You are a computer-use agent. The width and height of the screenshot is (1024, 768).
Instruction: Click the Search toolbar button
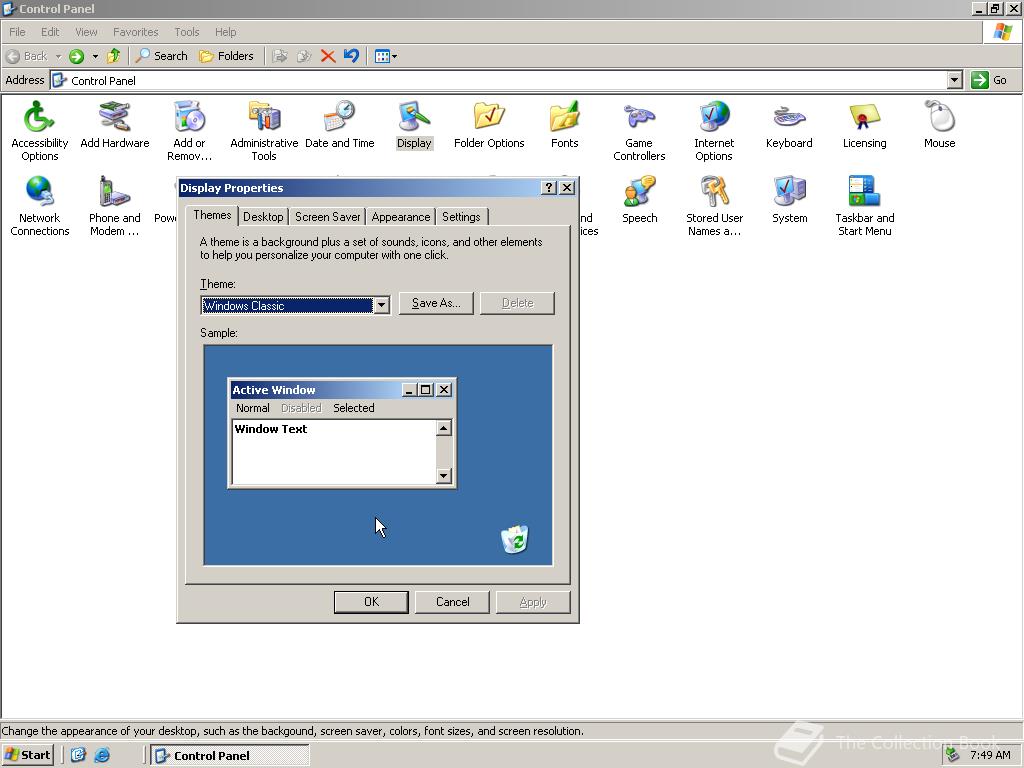pyautogui.click(x=161, y=56)
